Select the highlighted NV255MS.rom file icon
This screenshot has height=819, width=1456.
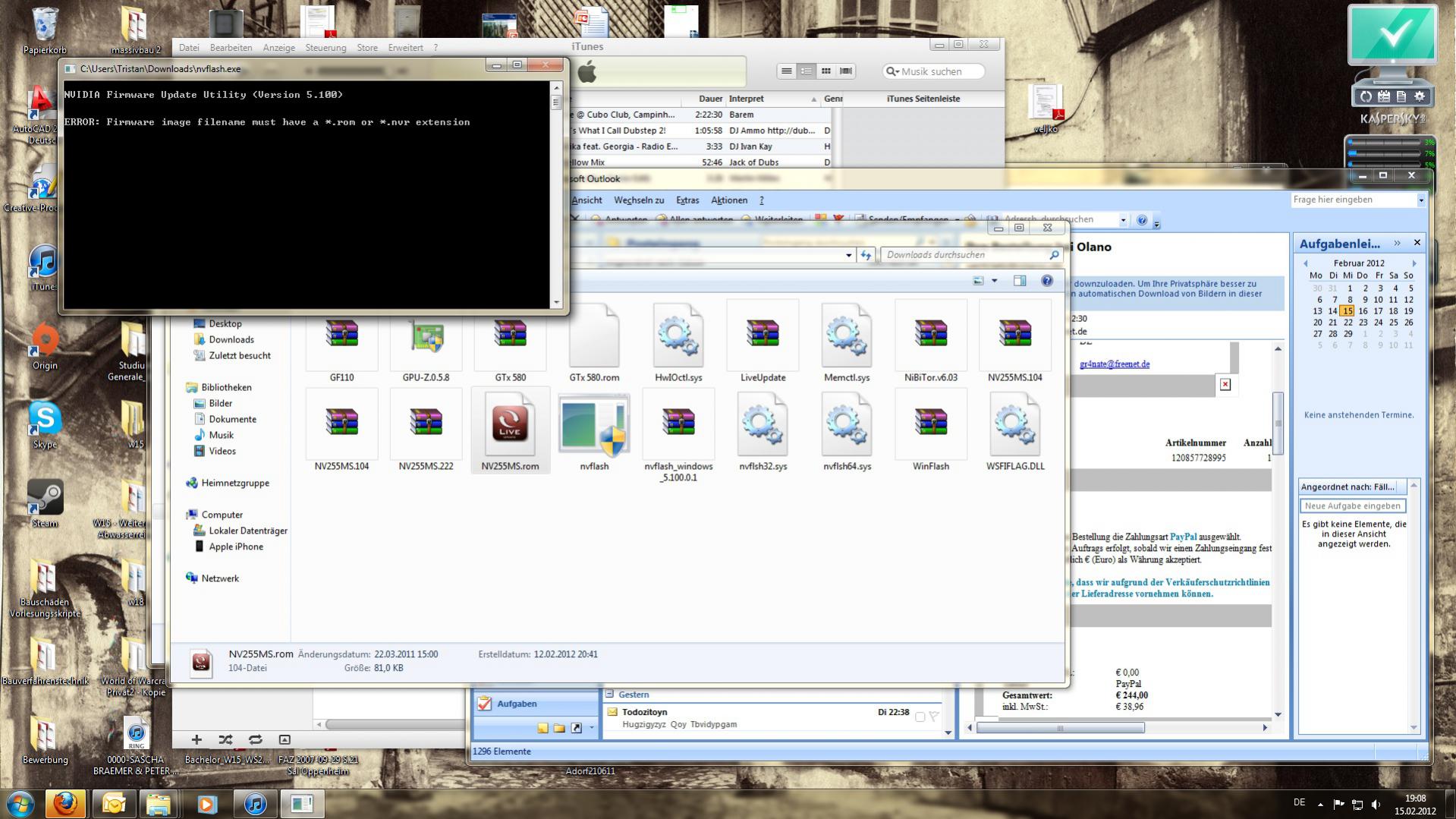tap(510, 424)
